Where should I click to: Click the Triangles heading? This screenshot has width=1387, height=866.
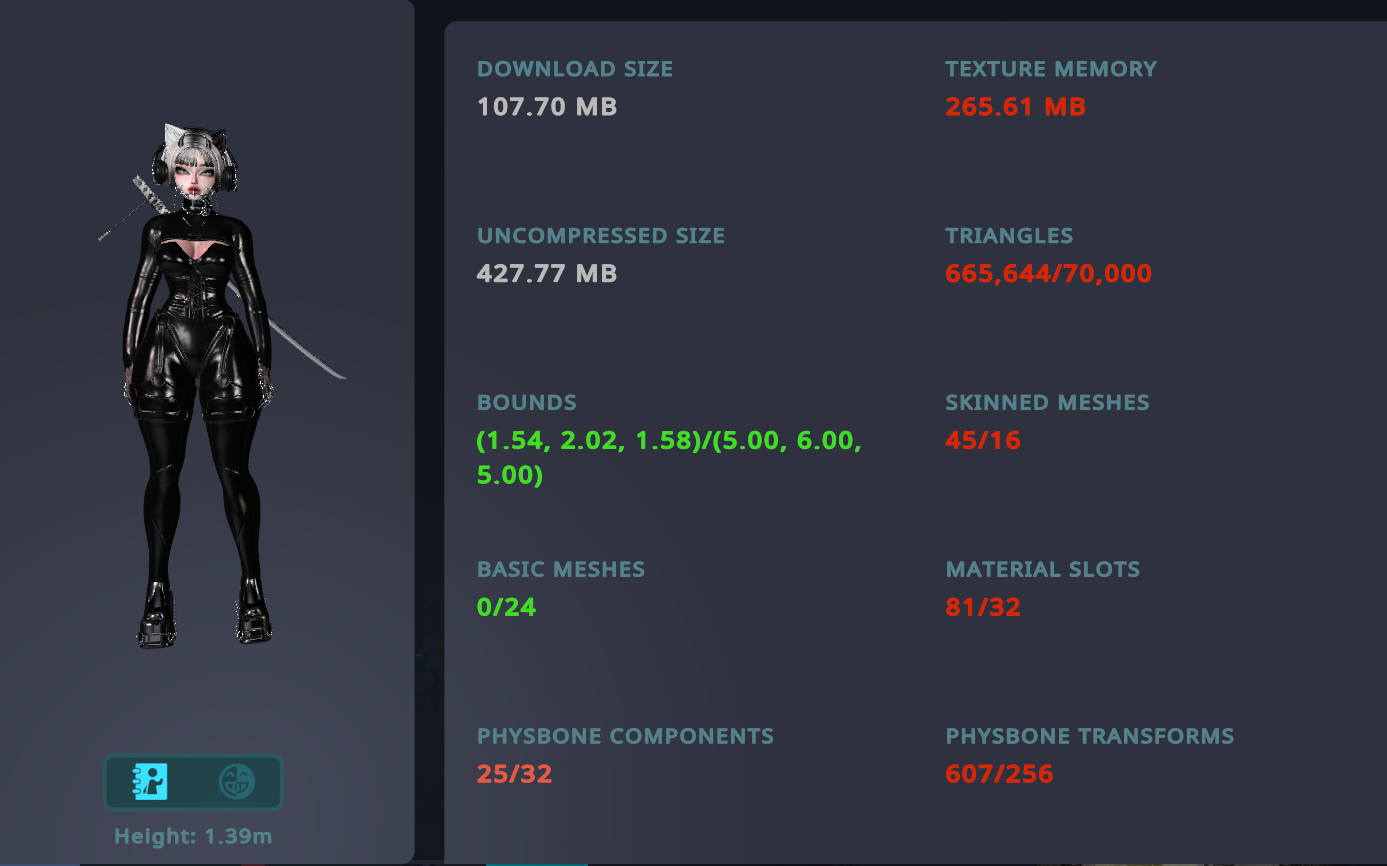1009,236
